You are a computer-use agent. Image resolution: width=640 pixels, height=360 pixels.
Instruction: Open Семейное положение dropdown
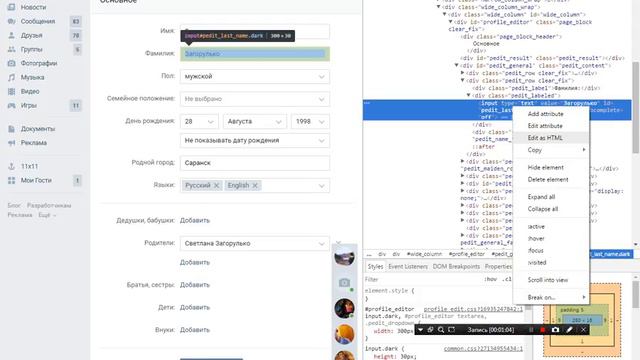coord(255,99)
